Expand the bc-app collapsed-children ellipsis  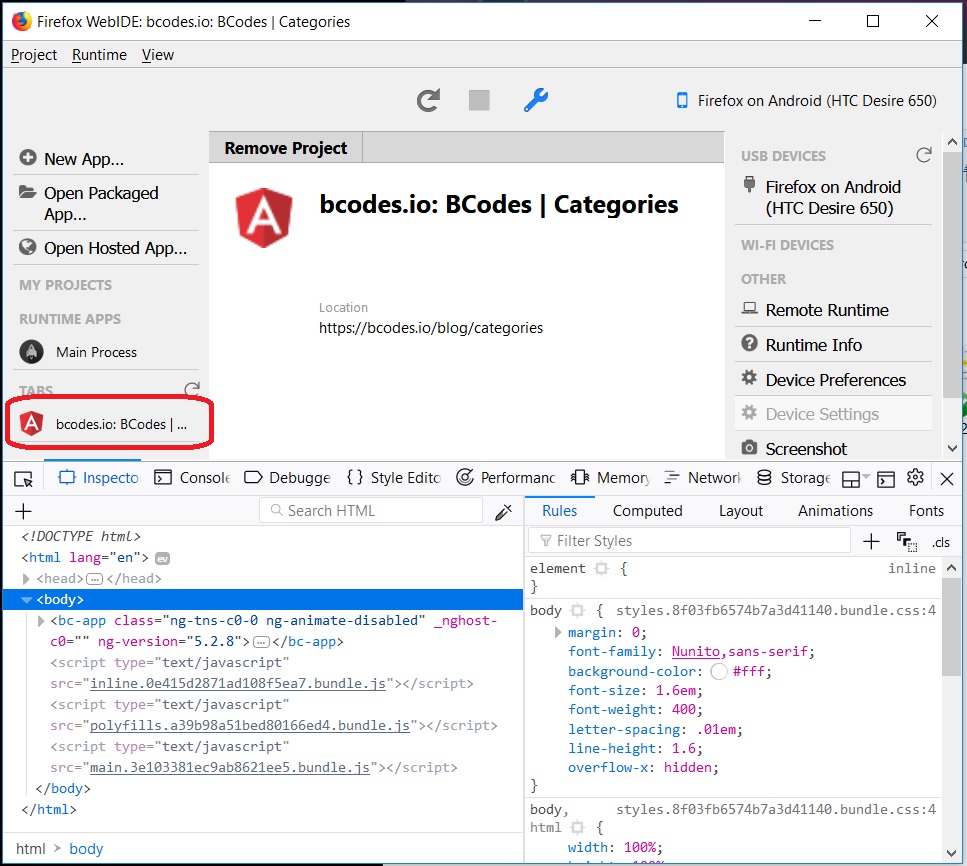click(x=261, y=642)
